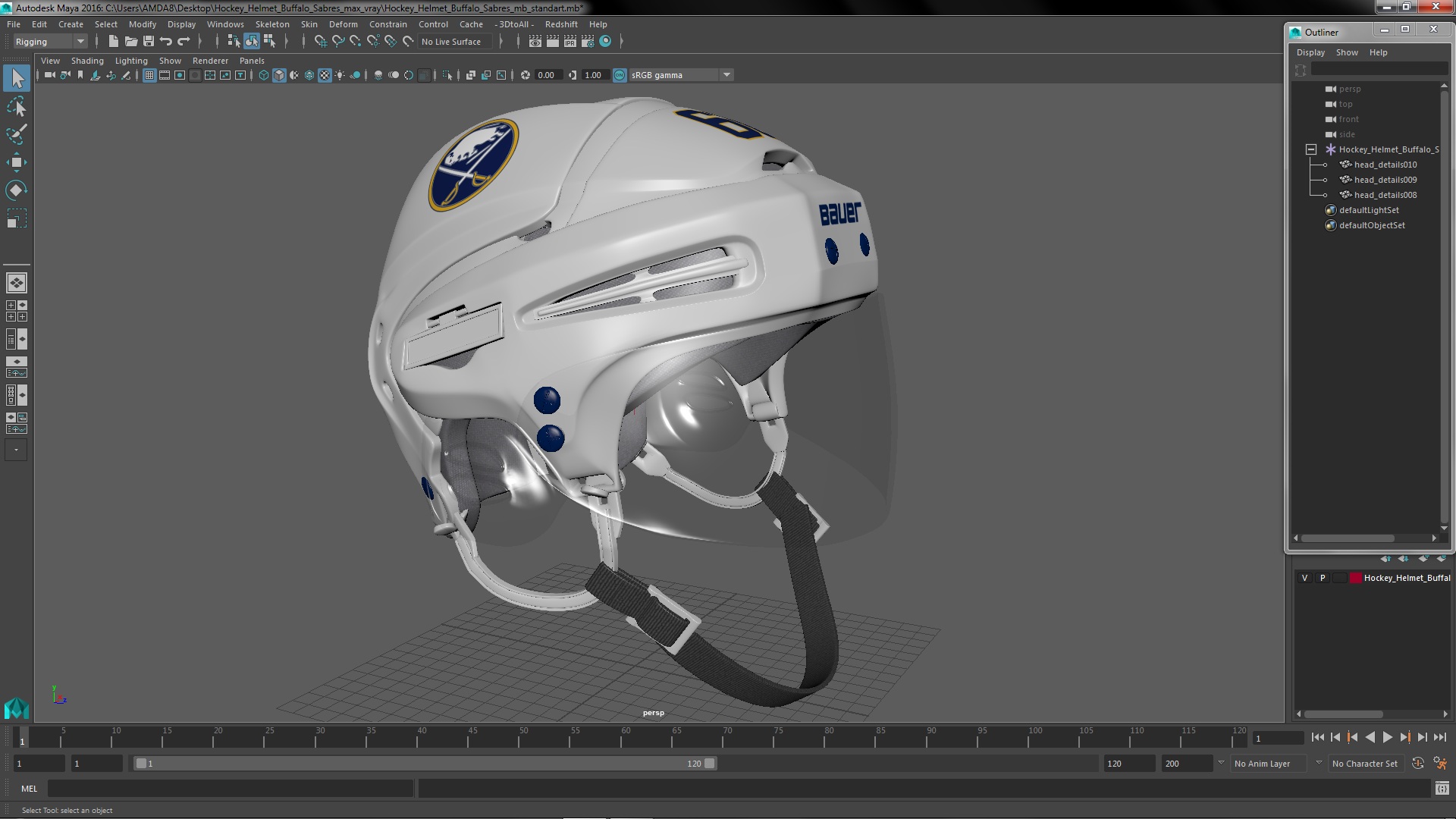Enable snap to points
The image size is (1456, 819).
(x=356, y=42)
